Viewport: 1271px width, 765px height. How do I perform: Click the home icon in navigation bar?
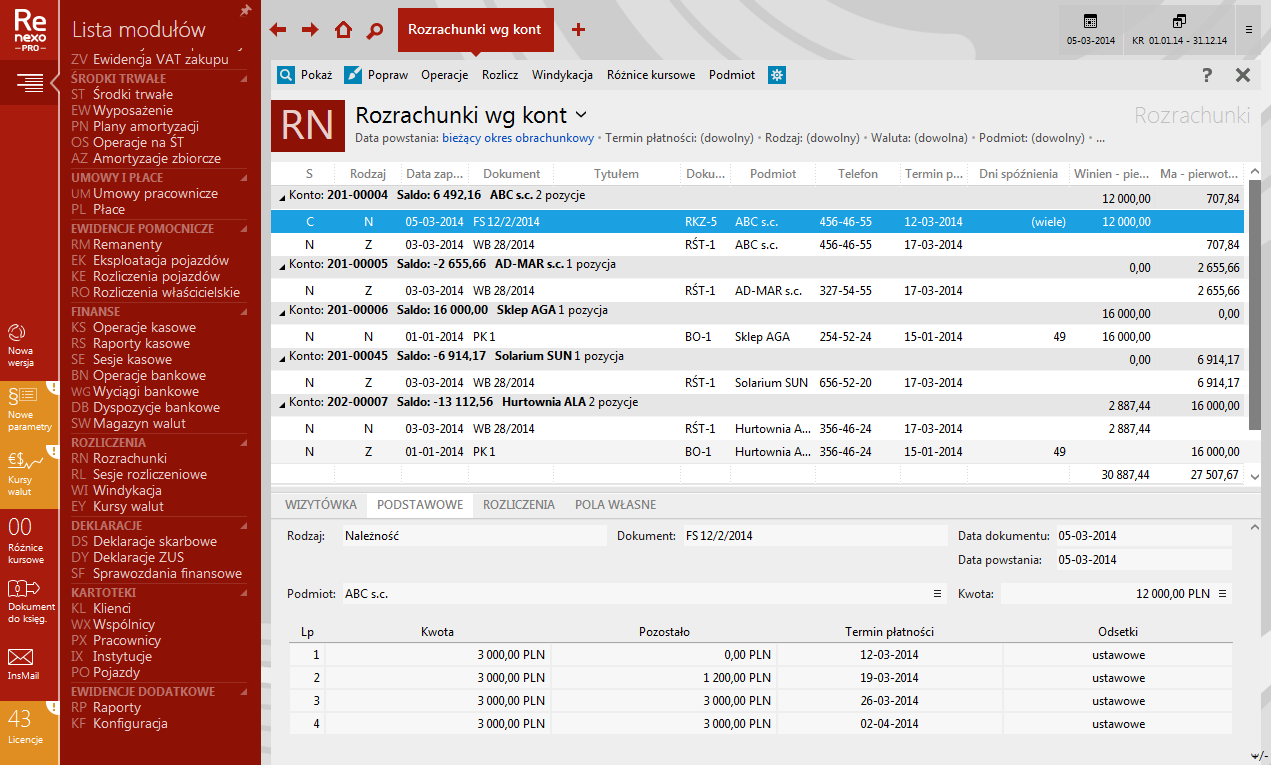point(343,30)
